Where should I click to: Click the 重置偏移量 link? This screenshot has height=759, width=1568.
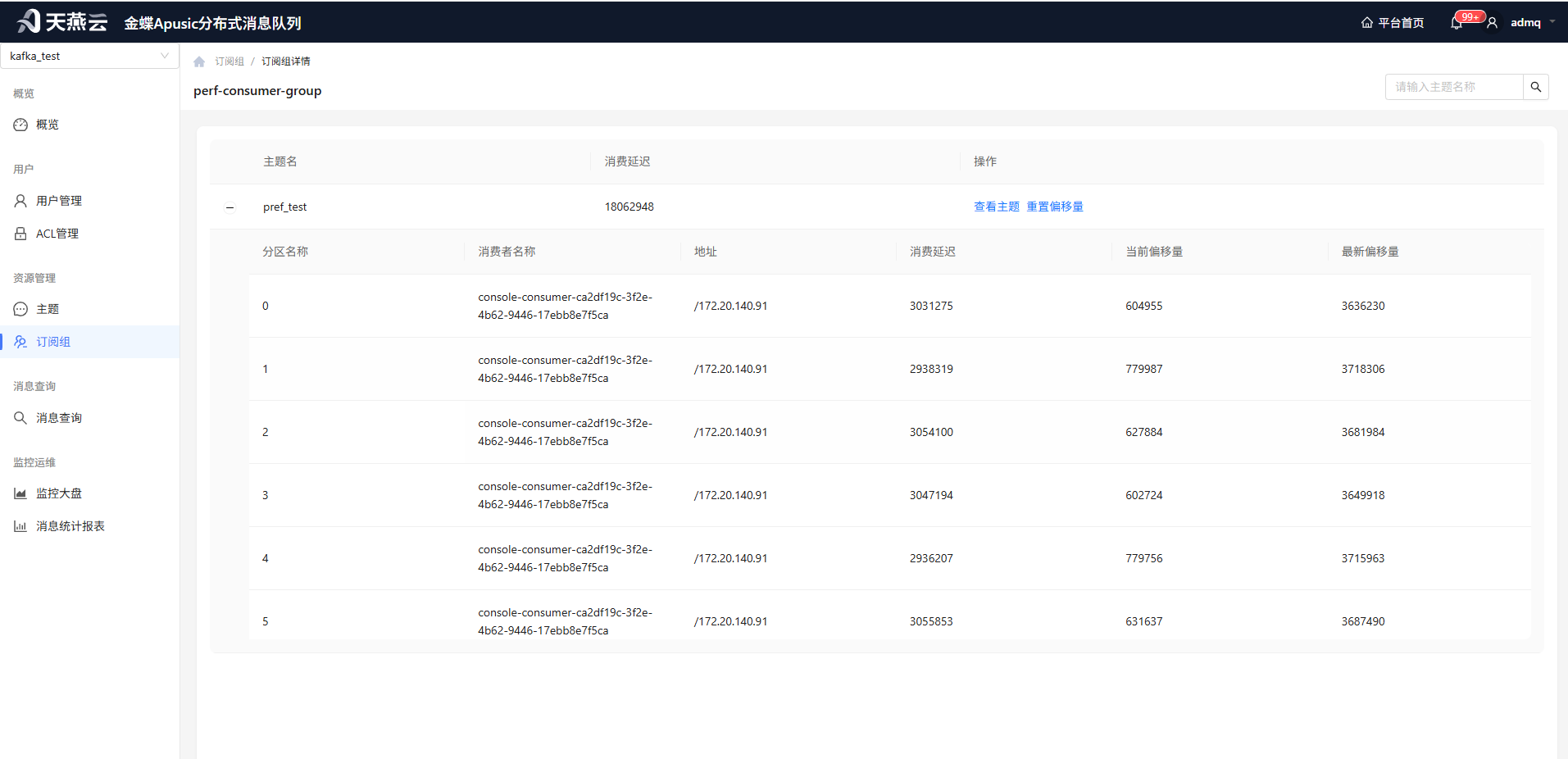(x=1055, y=207)
